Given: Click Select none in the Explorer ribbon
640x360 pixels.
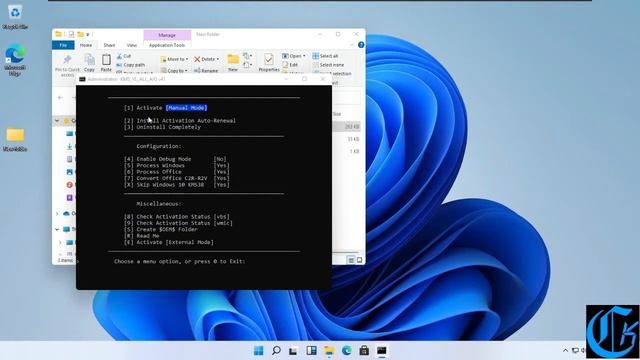Looking at the screenshot, I should pos(328,65).
